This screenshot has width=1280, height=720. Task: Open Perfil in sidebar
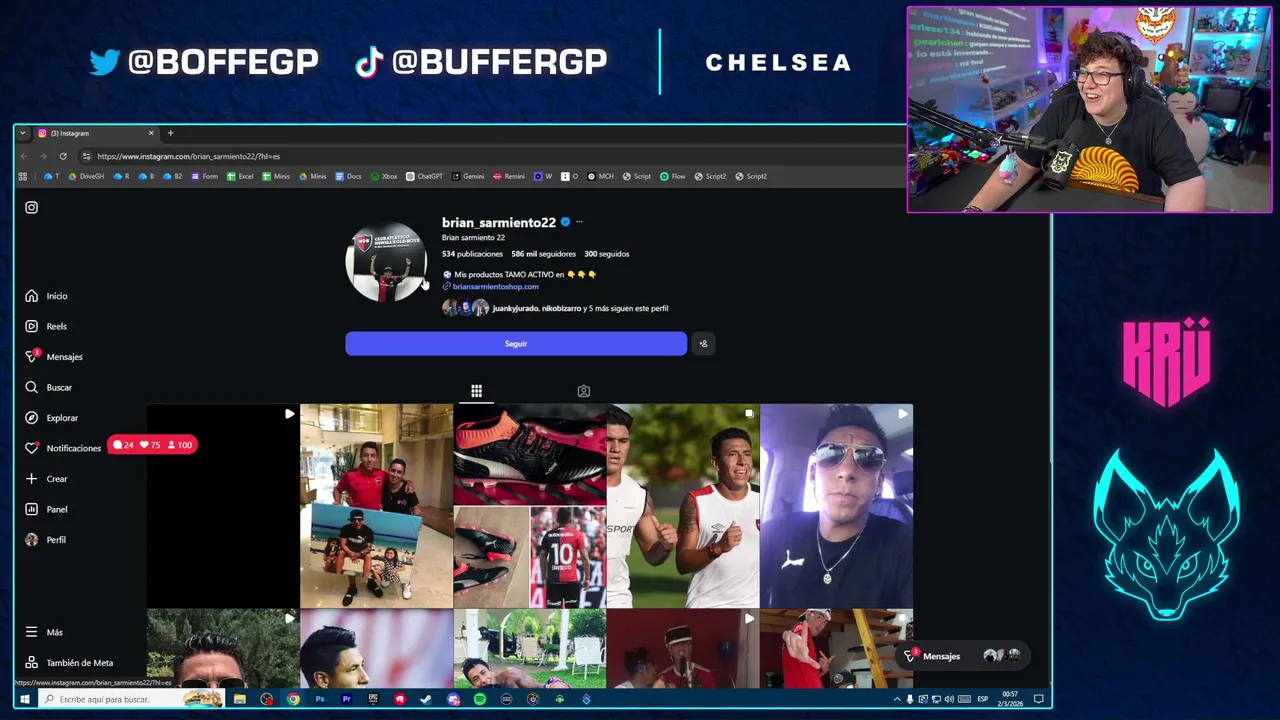tap(45, 540)
